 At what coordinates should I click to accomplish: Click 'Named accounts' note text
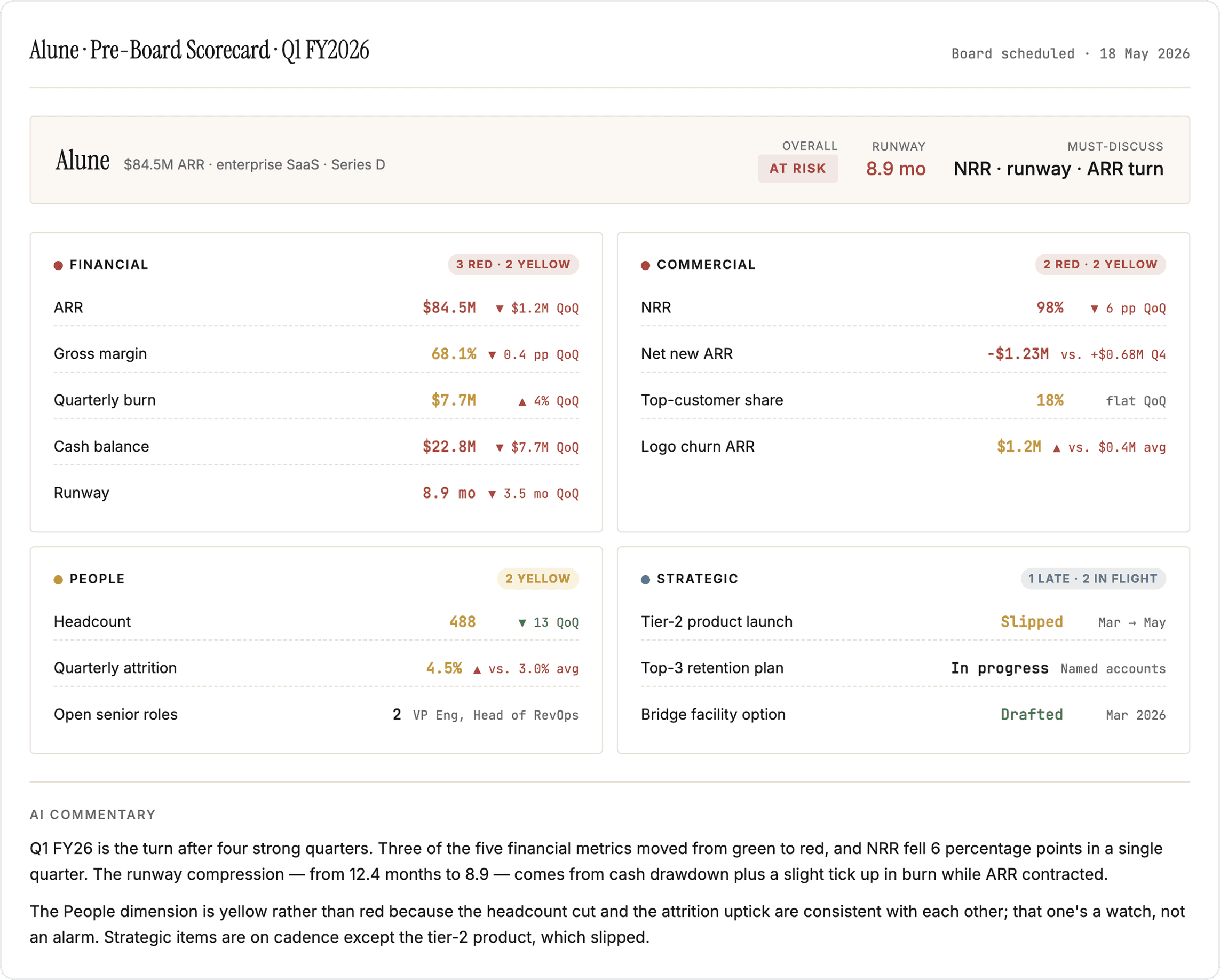click(x=1114, y=669)
